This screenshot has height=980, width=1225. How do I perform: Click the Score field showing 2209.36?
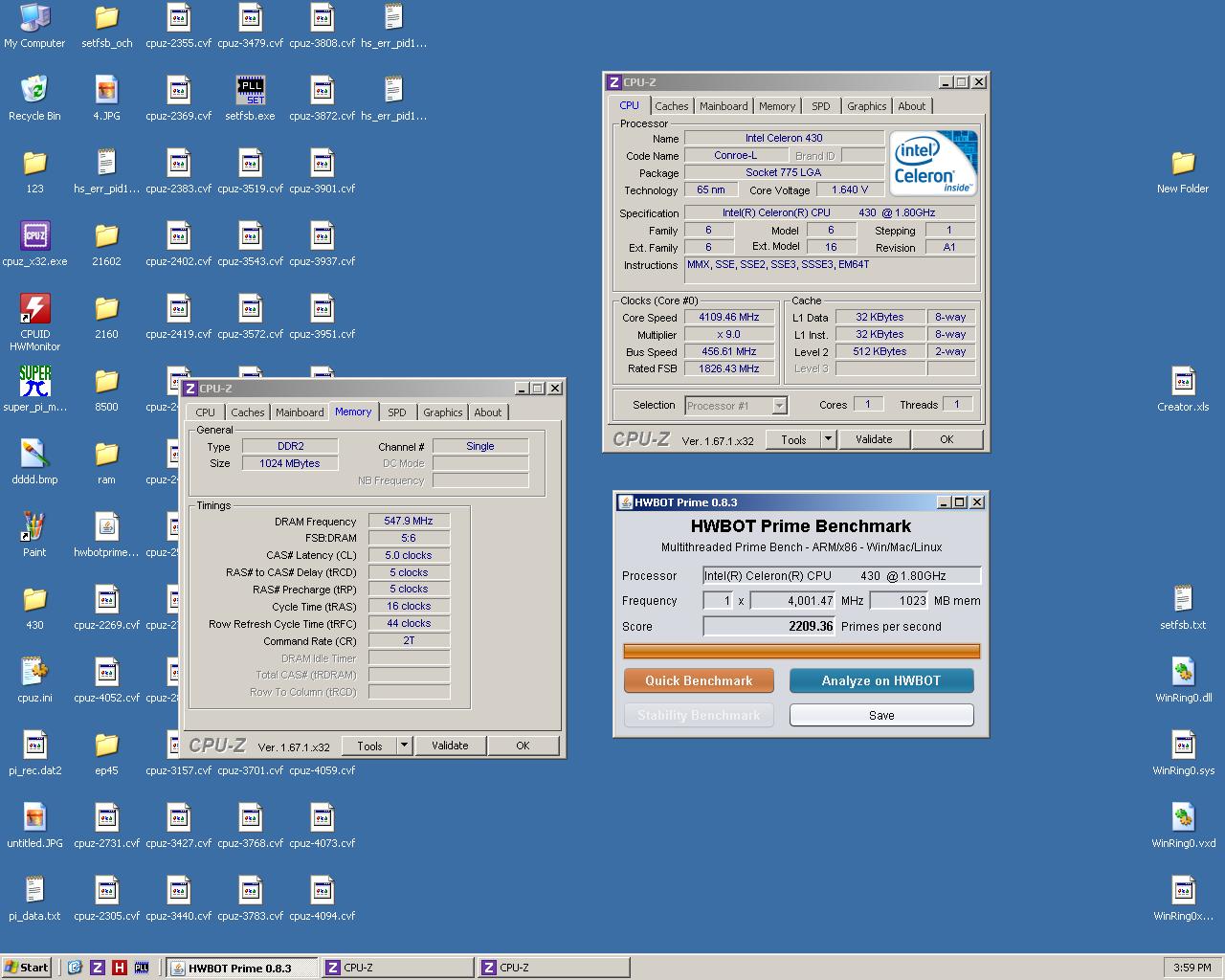coord(769,626)
